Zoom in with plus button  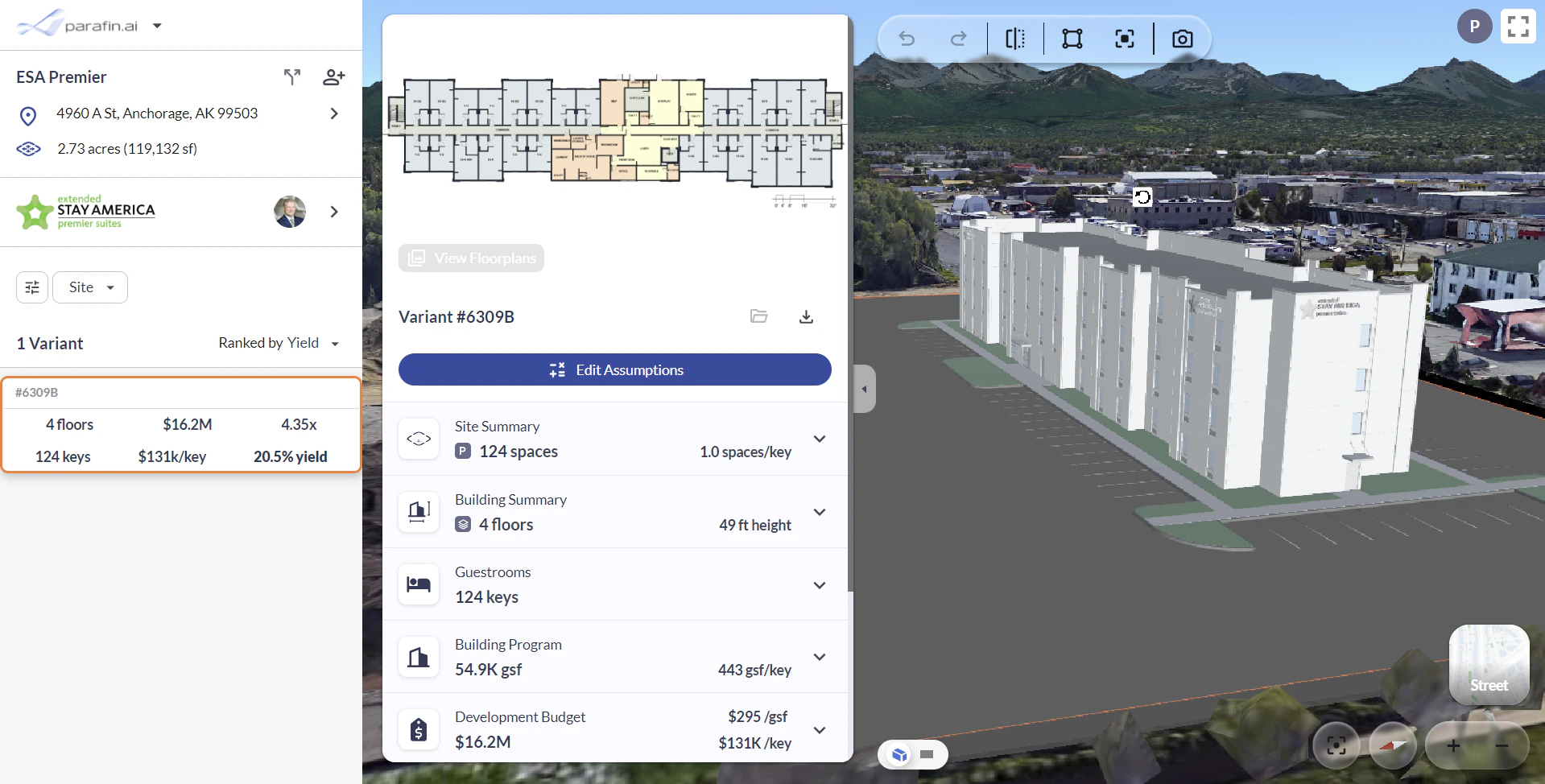[1453, 745]
